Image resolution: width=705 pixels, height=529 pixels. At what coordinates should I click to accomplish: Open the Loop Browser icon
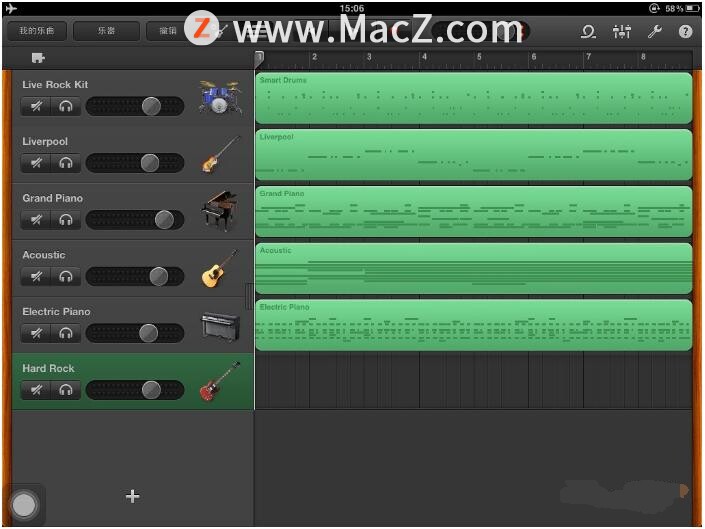[588, 31]
